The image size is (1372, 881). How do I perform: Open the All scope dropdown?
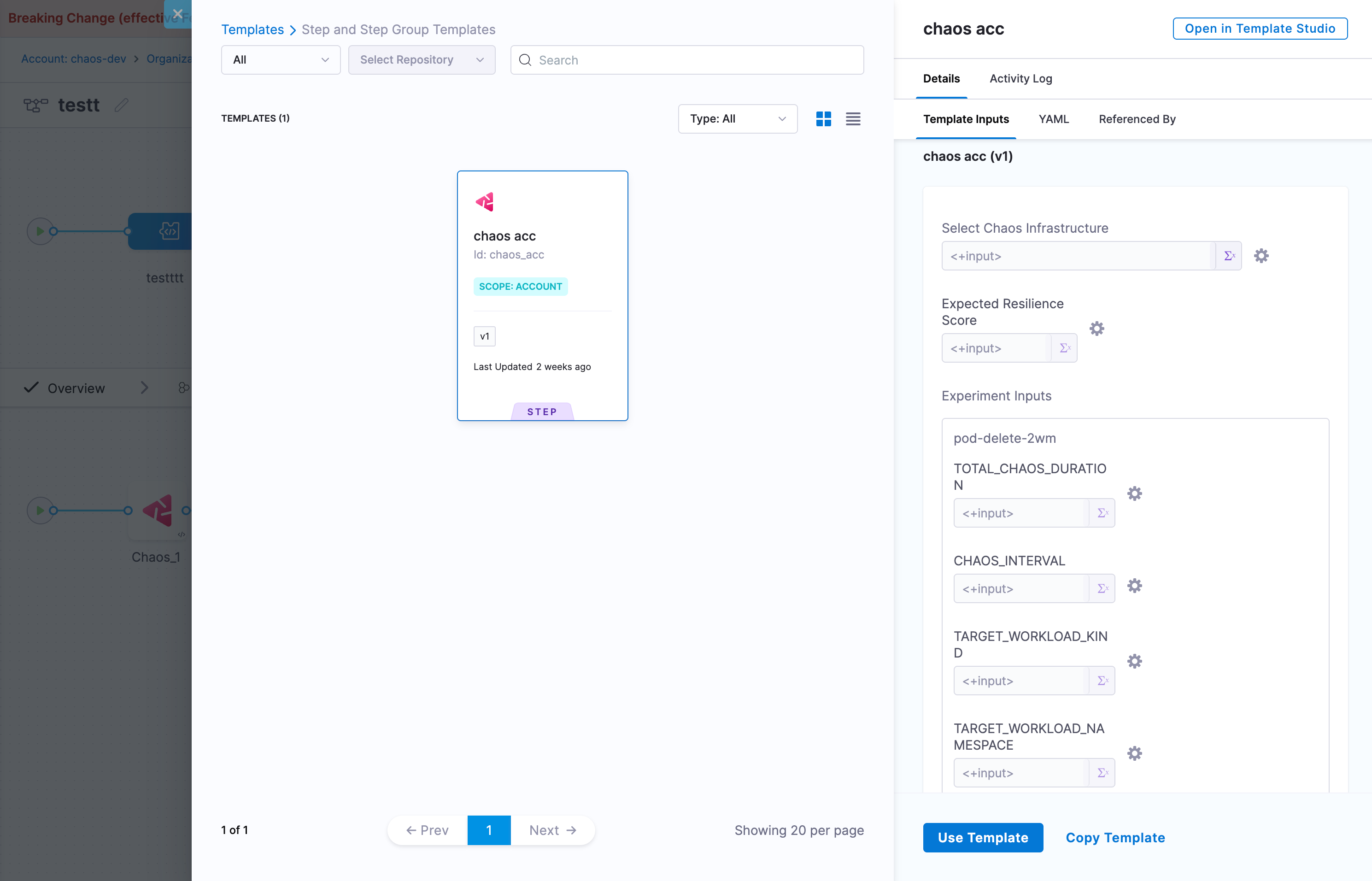coord(280,60)
